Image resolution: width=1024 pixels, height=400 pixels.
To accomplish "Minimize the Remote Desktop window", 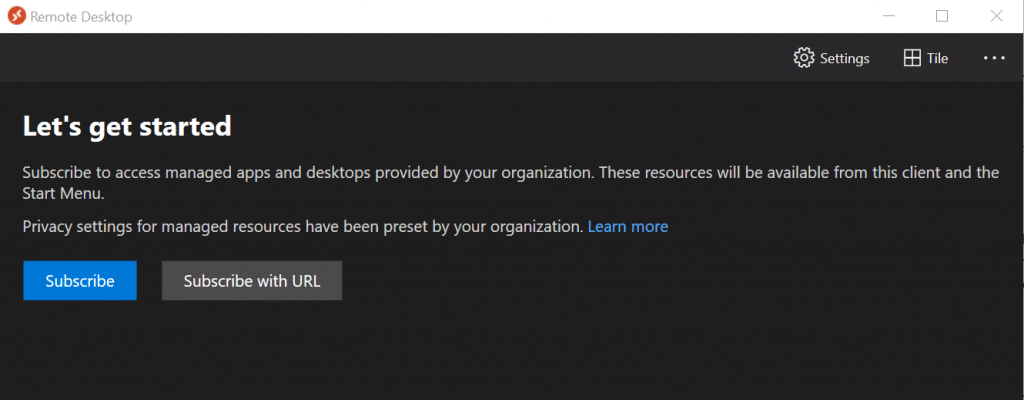I will pos(888,16).
